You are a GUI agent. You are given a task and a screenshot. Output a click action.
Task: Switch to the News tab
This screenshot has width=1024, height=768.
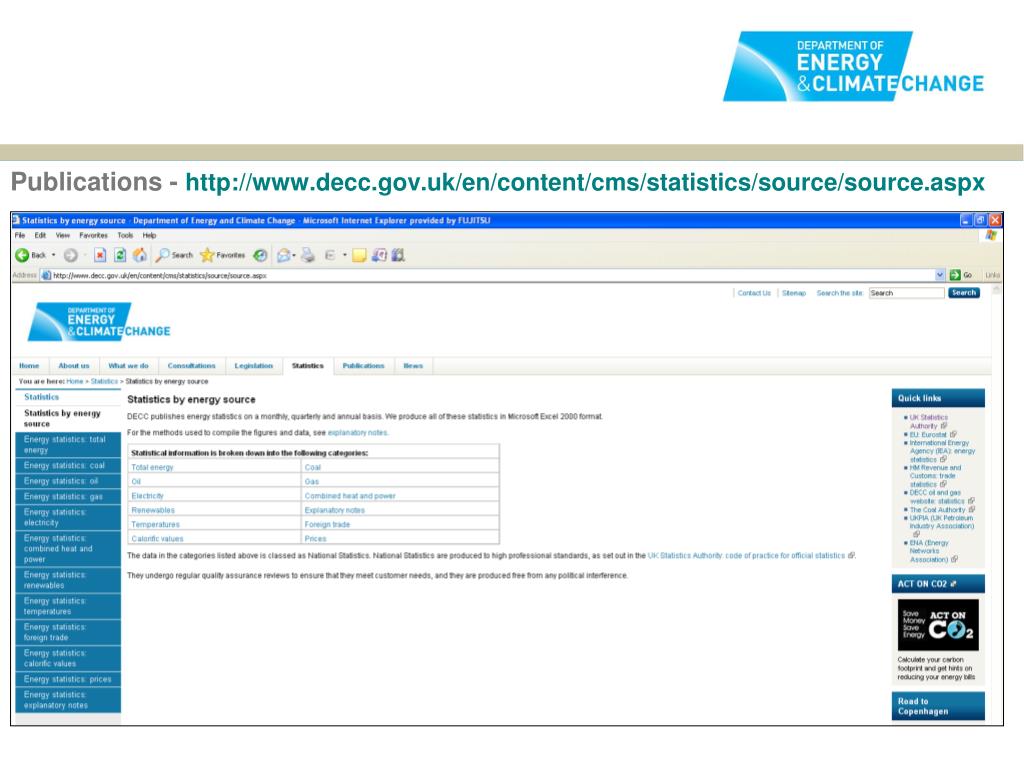[413, 366]
